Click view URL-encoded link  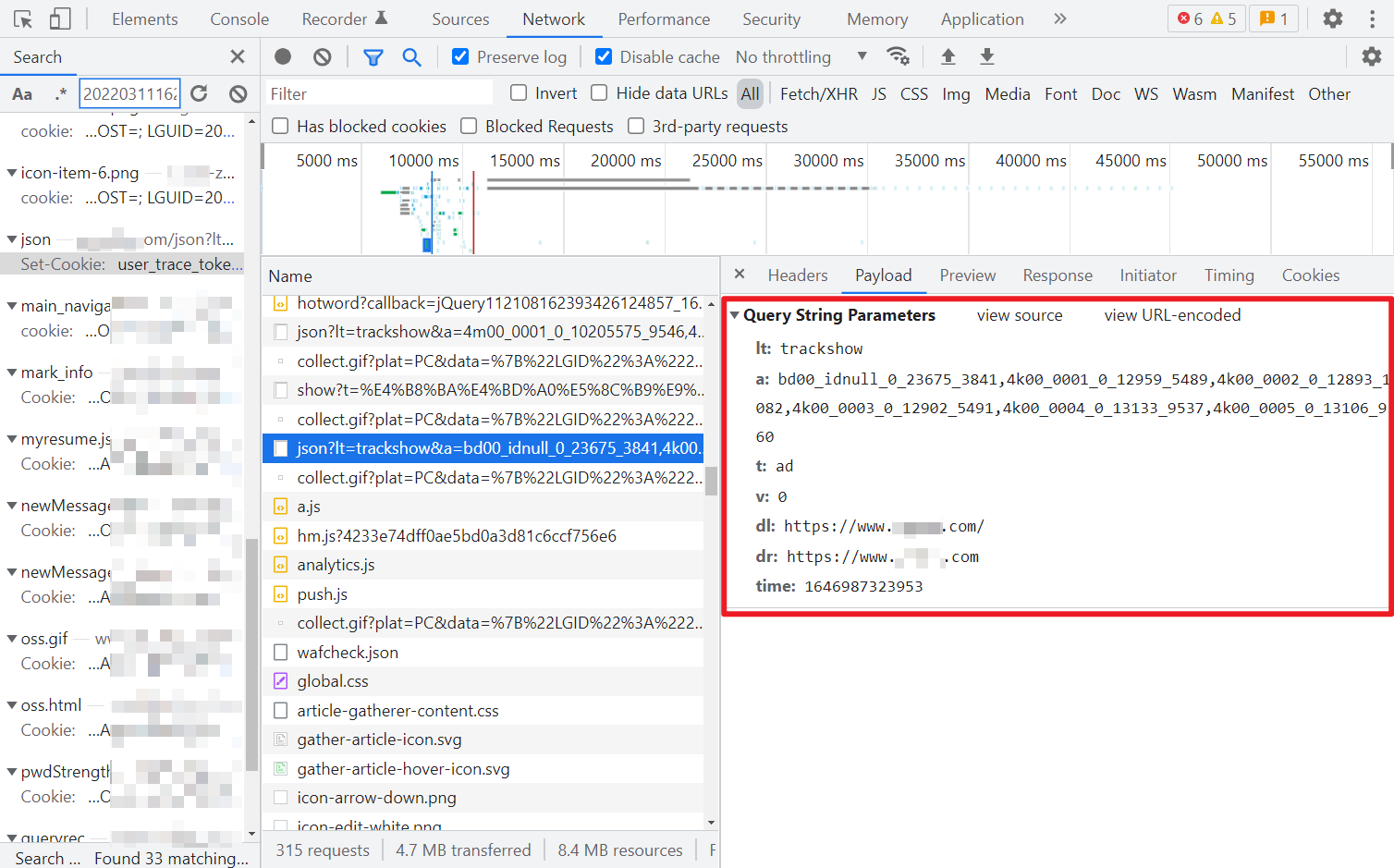1172,315
